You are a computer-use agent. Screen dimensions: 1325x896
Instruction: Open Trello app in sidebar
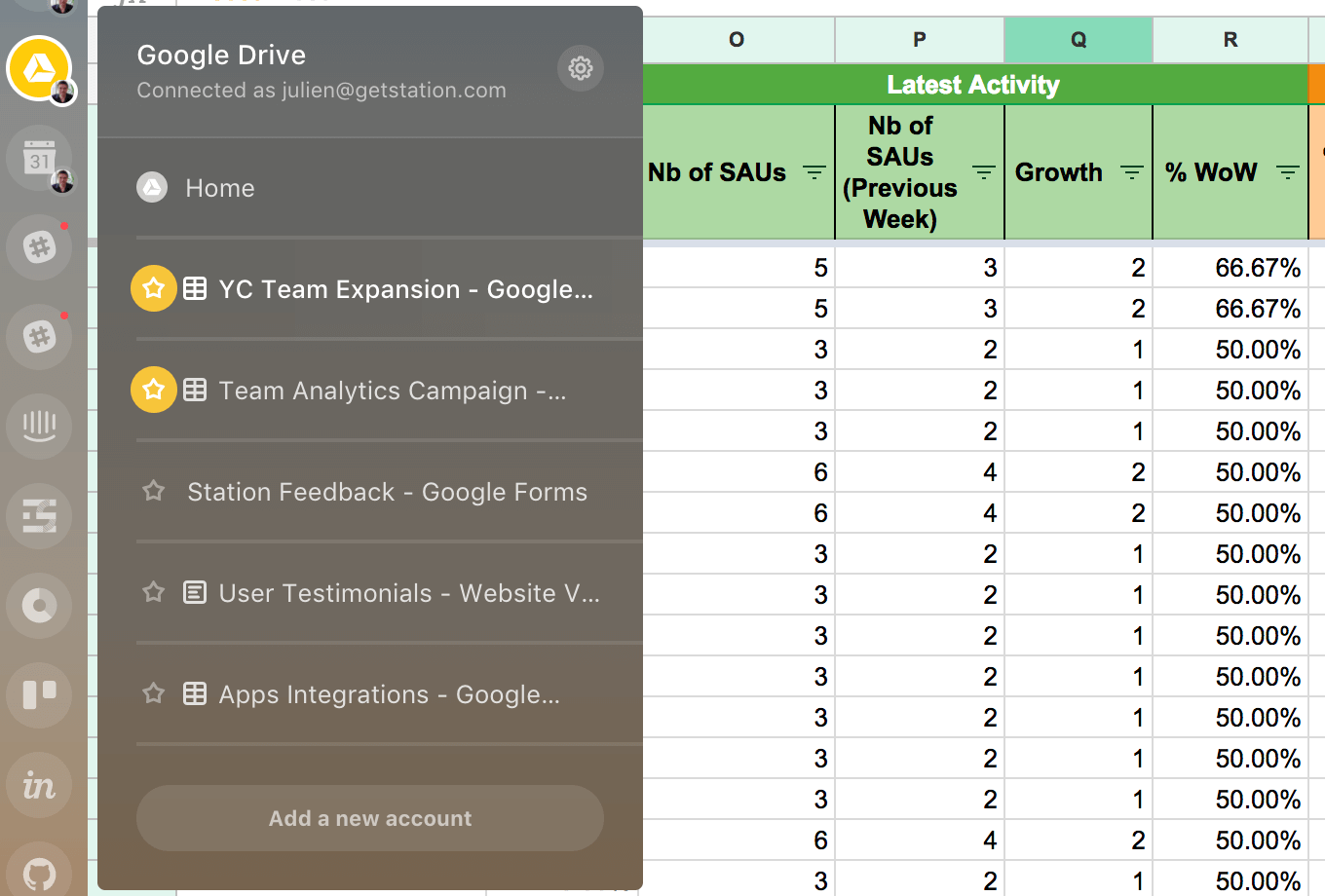[x=39, y=695]
